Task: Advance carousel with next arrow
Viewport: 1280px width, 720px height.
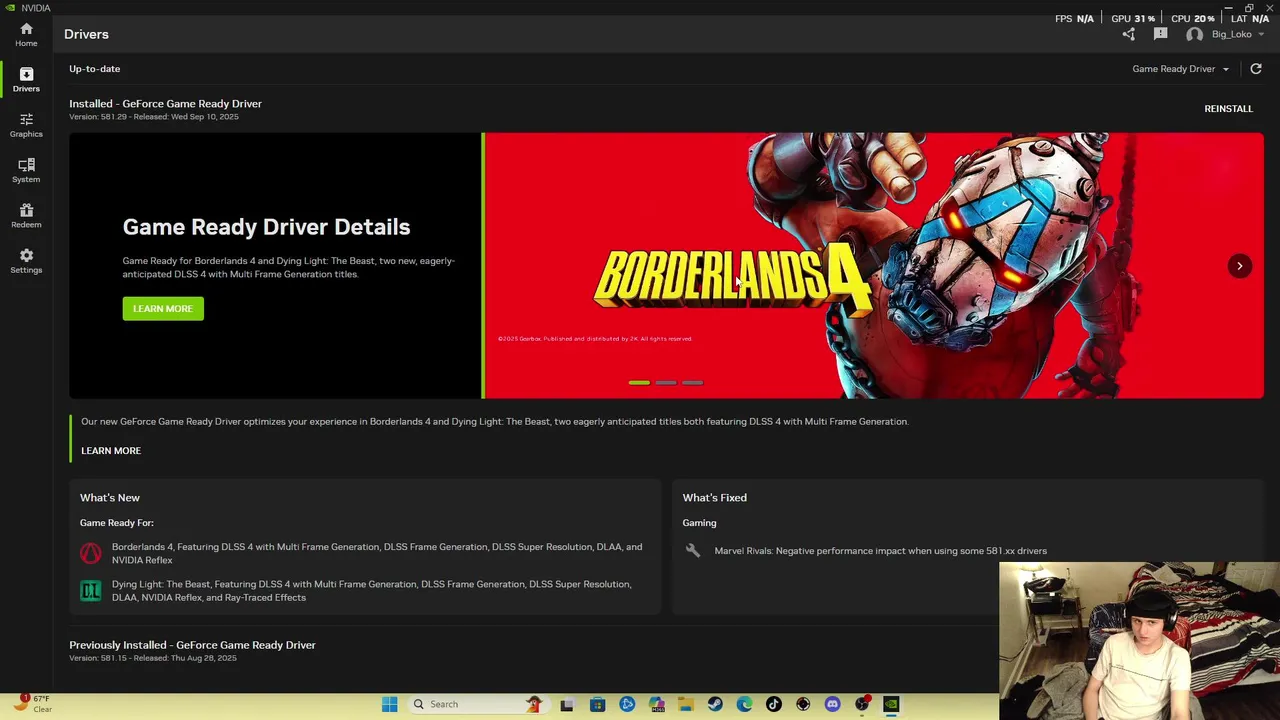Action: [1239, 266]
